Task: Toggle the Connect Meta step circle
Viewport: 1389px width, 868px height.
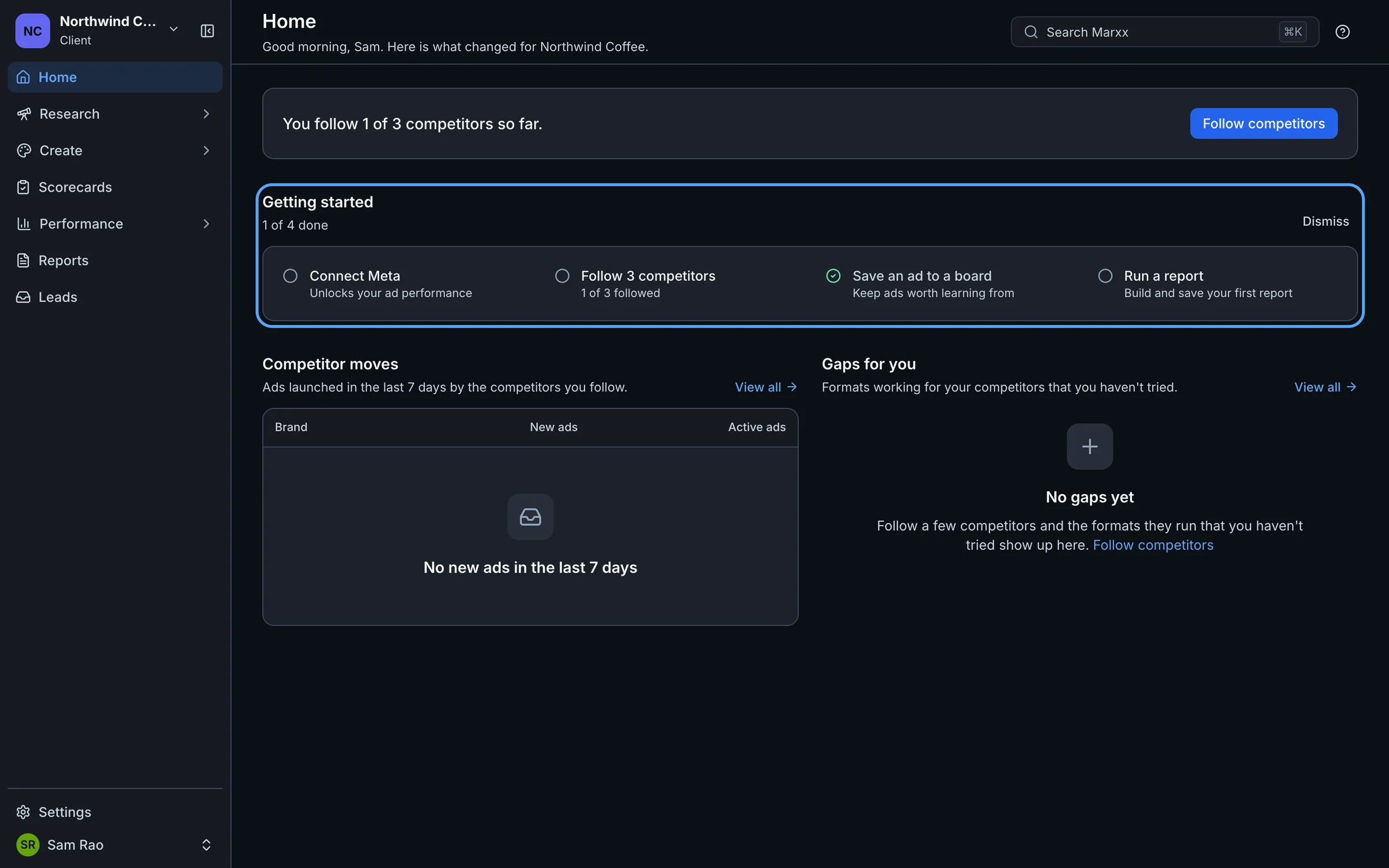Action: click(290, 276)
